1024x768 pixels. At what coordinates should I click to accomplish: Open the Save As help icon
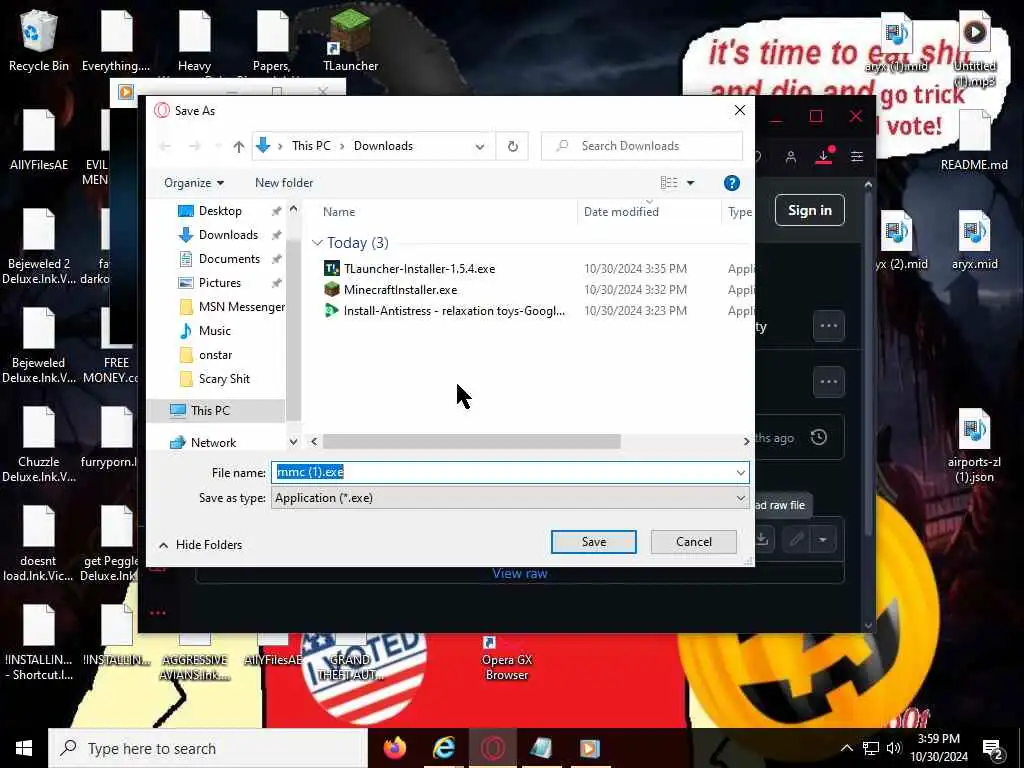point(731,183)
